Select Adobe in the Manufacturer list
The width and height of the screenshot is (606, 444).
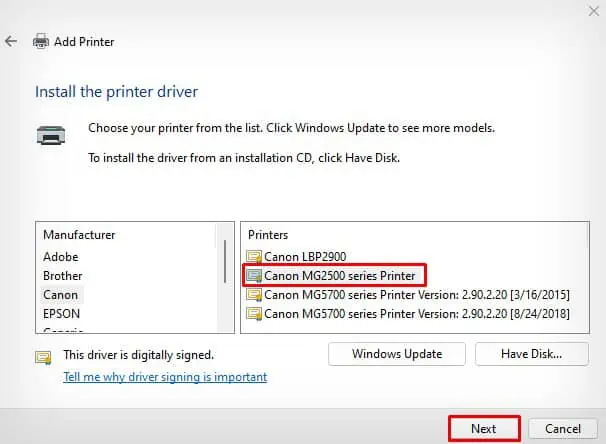pyautogui.click(x=62, y=257)
